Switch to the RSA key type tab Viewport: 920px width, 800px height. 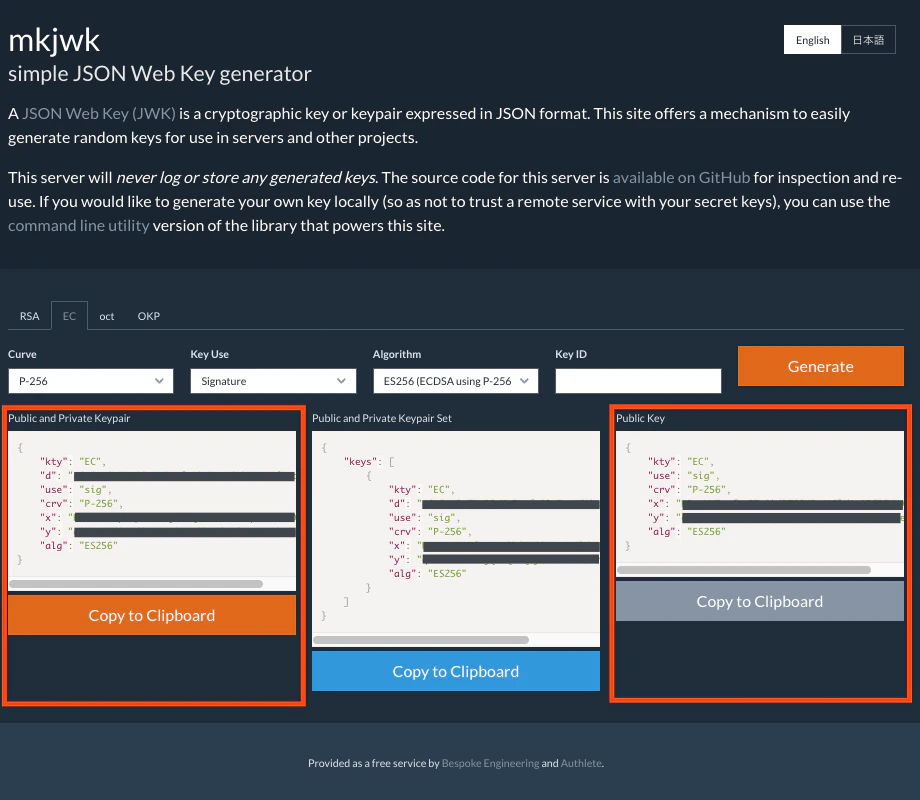pos(29,315)
